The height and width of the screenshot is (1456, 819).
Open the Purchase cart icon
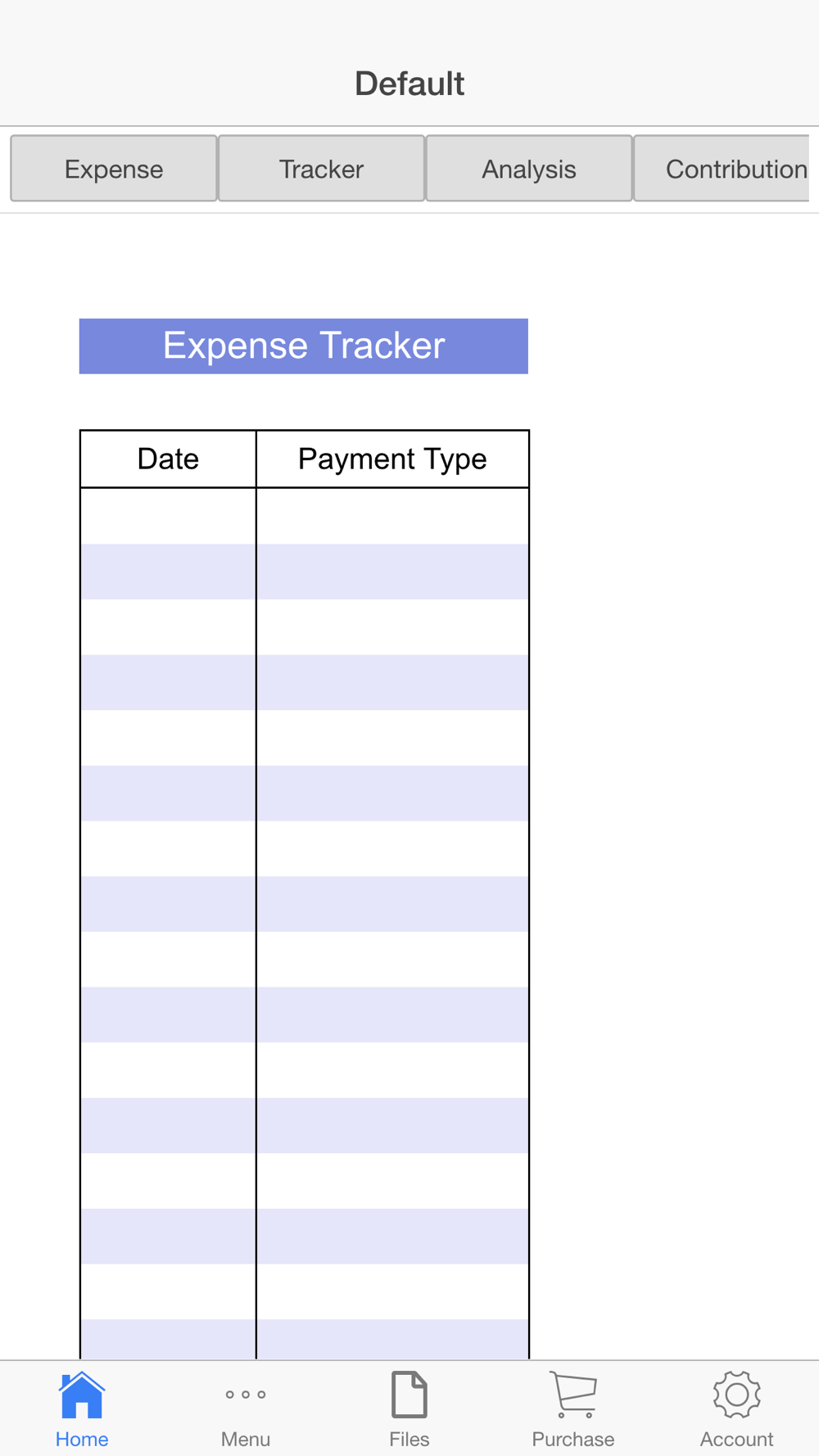click(x=573, y=1395)
